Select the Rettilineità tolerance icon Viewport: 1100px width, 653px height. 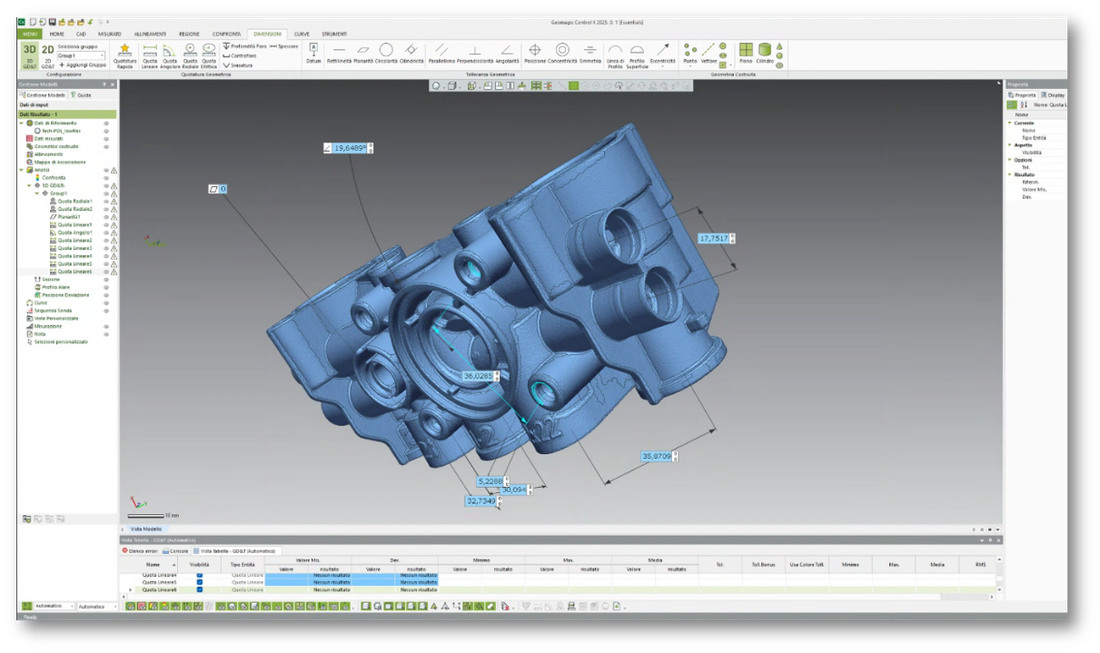339,50
